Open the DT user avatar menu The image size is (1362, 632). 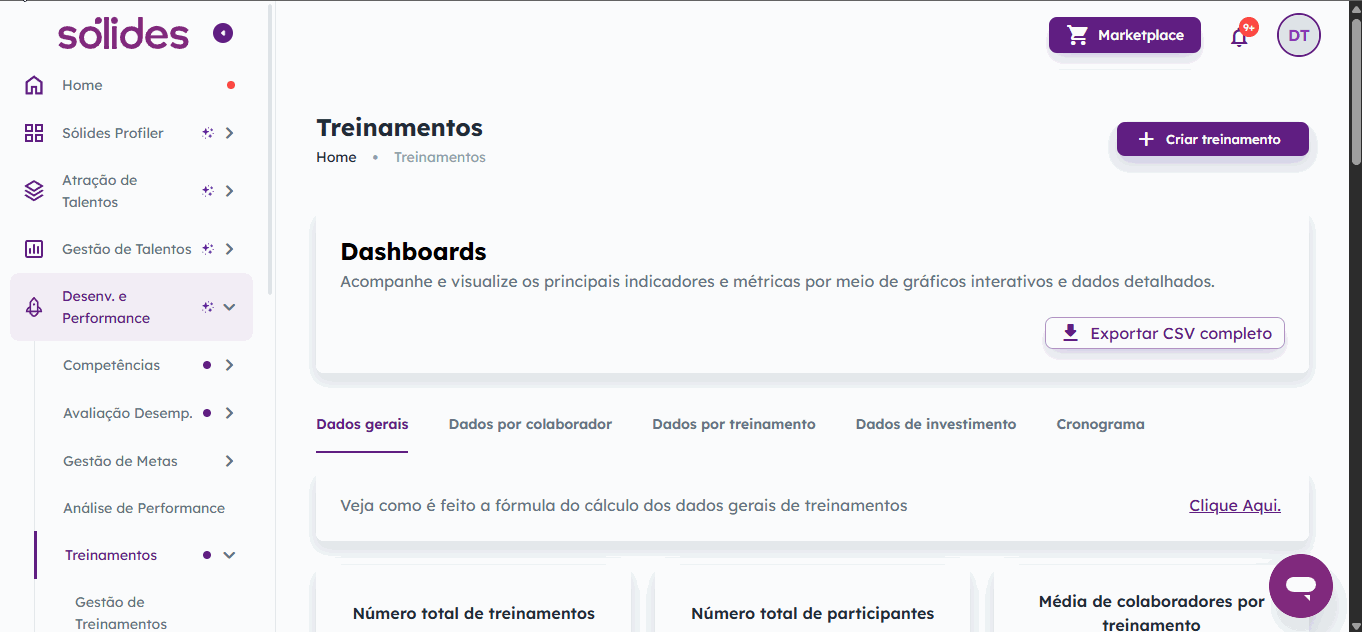point(1299,35)
